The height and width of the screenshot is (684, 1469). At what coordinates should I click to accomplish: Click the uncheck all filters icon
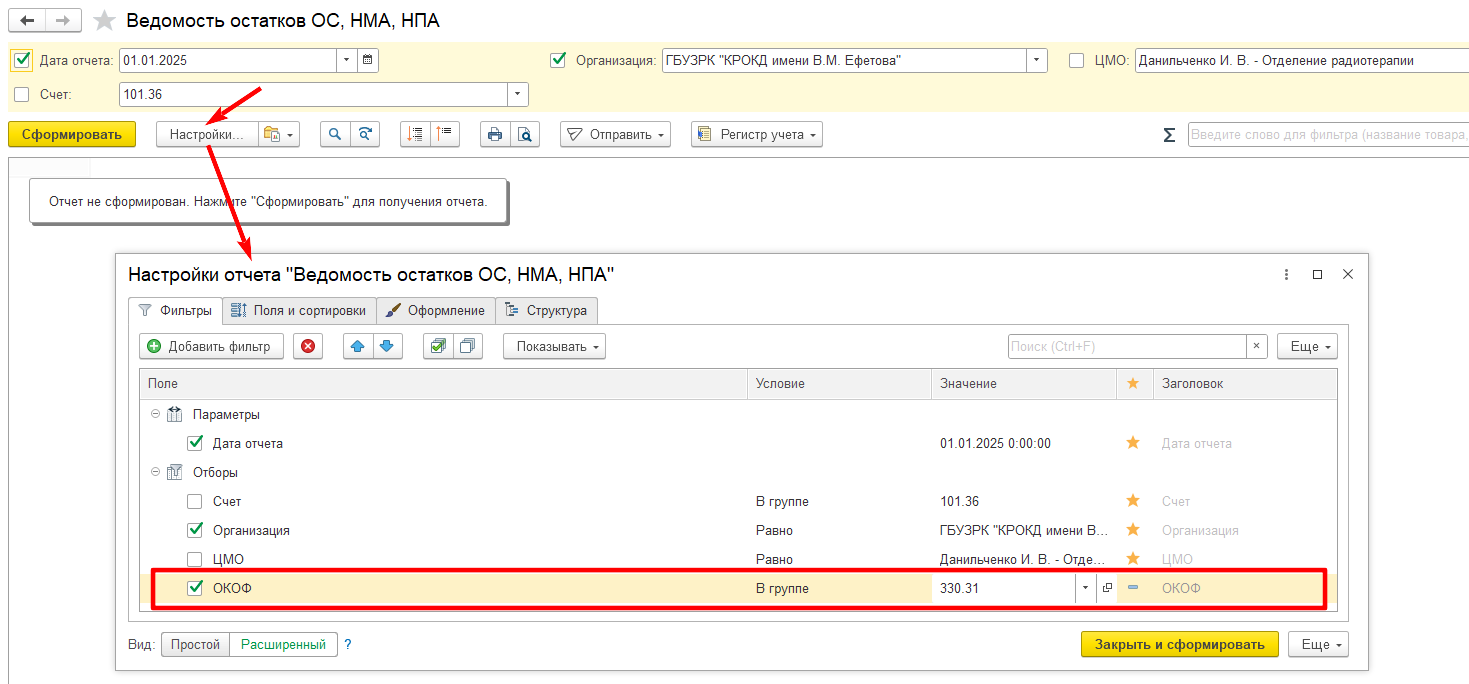click(x=467, y=346)
